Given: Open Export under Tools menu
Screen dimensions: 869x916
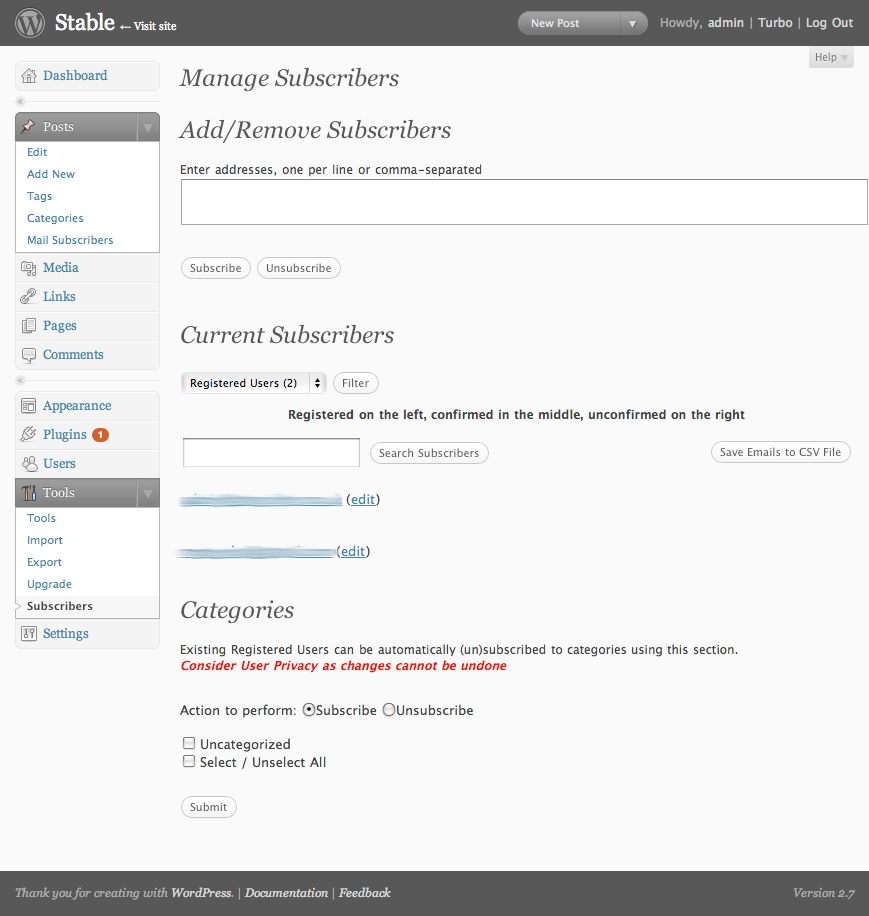Looking at the screenshot, I should [x=44, y=562].
